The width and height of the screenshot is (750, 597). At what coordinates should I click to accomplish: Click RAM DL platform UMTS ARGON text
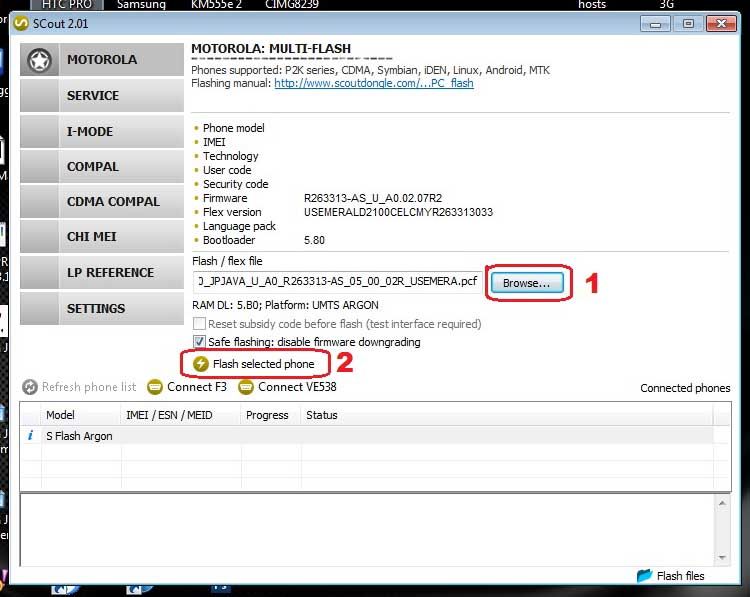285,305
